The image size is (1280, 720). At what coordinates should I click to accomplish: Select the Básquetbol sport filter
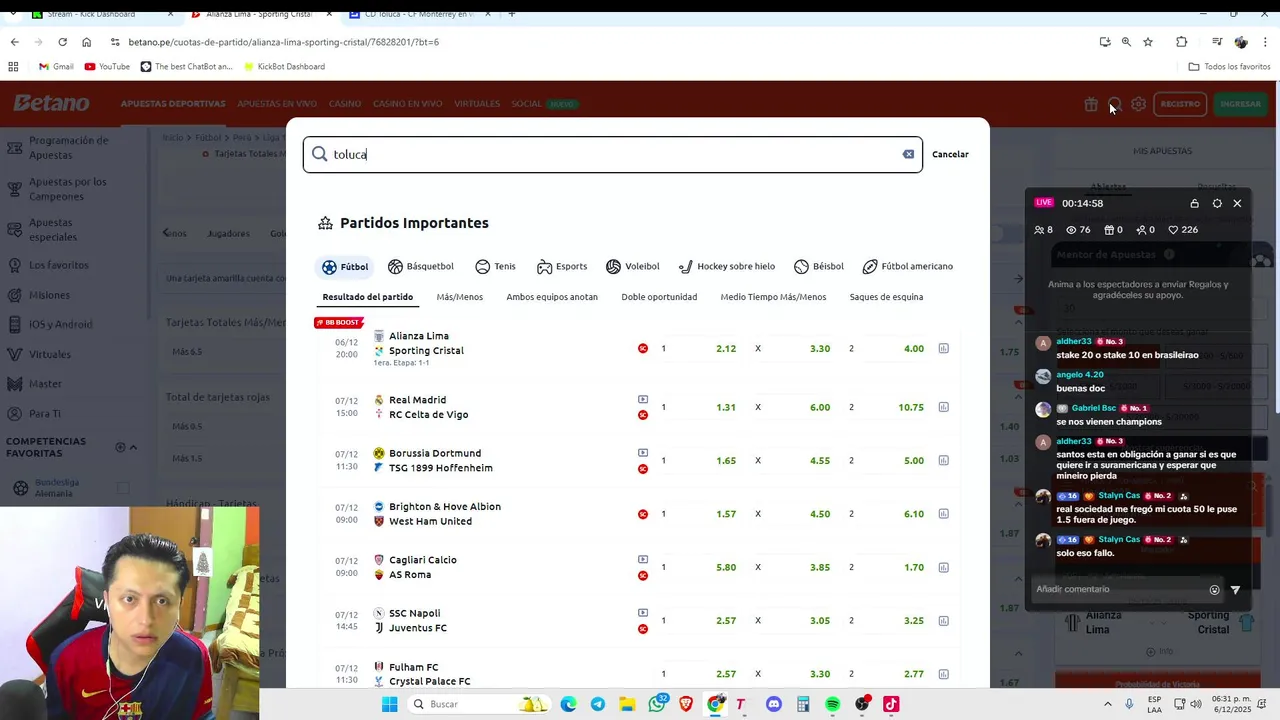point(421,267)
